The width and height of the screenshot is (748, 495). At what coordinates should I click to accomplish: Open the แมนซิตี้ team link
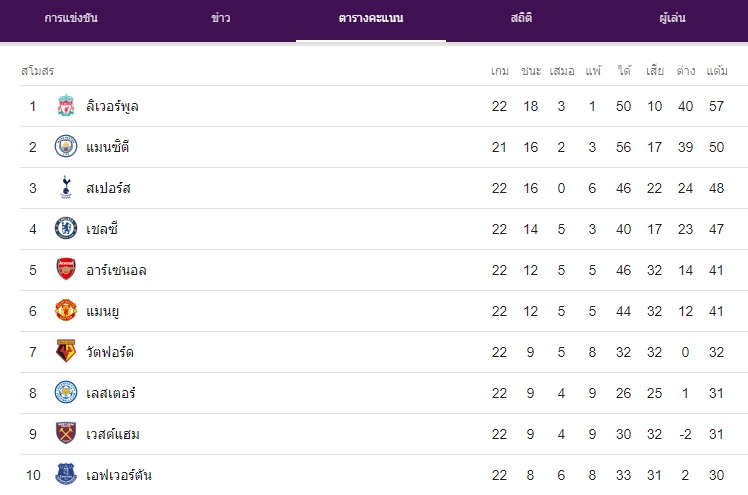(x=108, y=147)
